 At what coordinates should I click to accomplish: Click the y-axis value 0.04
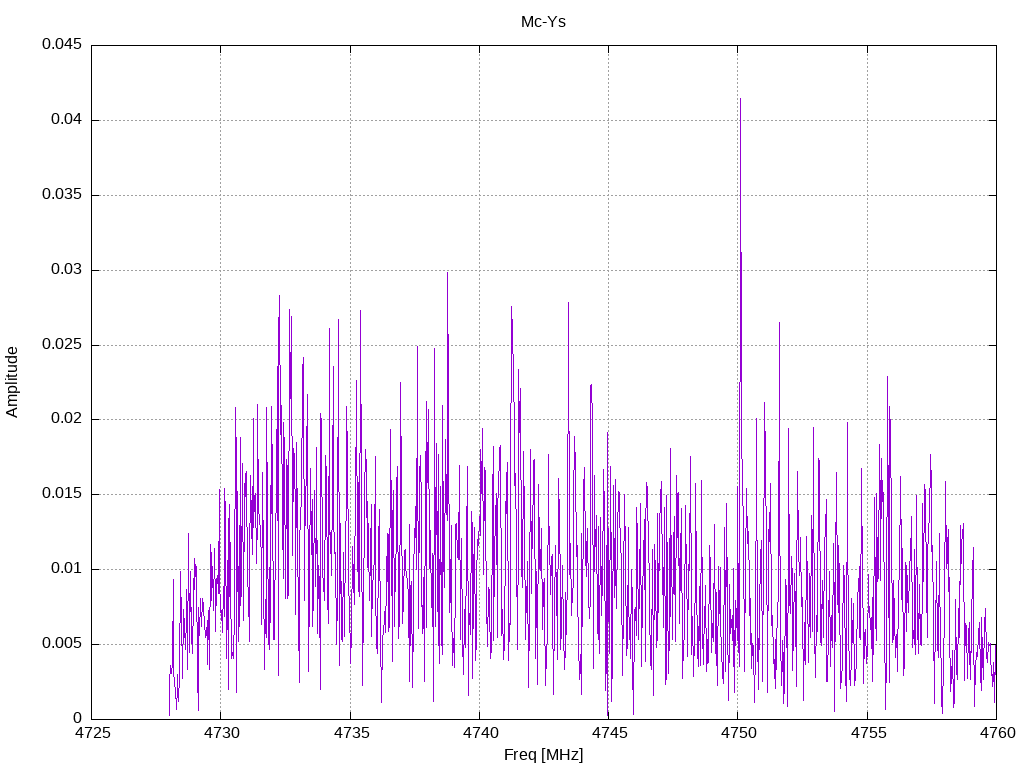(67, 120)
